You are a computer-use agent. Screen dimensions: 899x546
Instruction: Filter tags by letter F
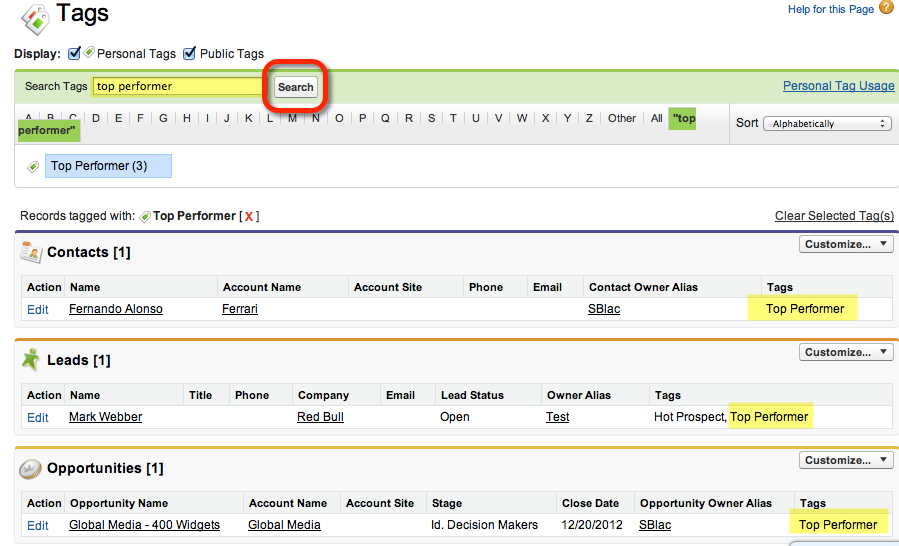pos(140,118)
